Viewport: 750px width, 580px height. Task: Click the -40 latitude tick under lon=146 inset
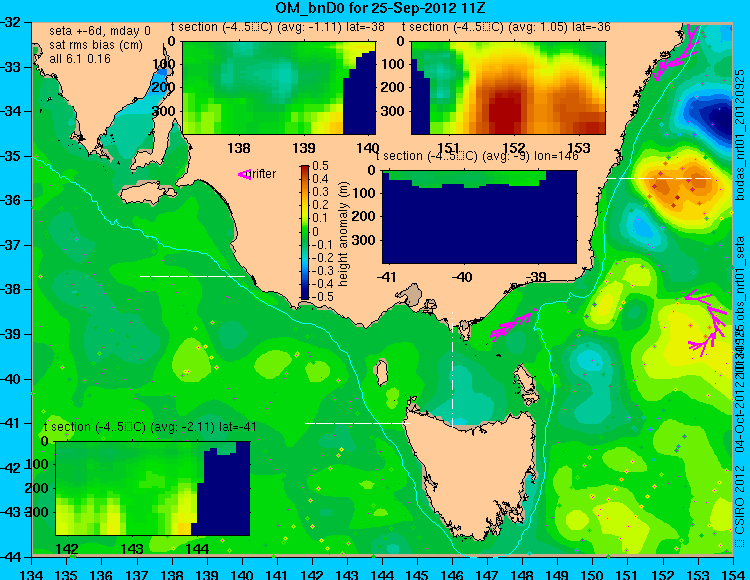462,277
